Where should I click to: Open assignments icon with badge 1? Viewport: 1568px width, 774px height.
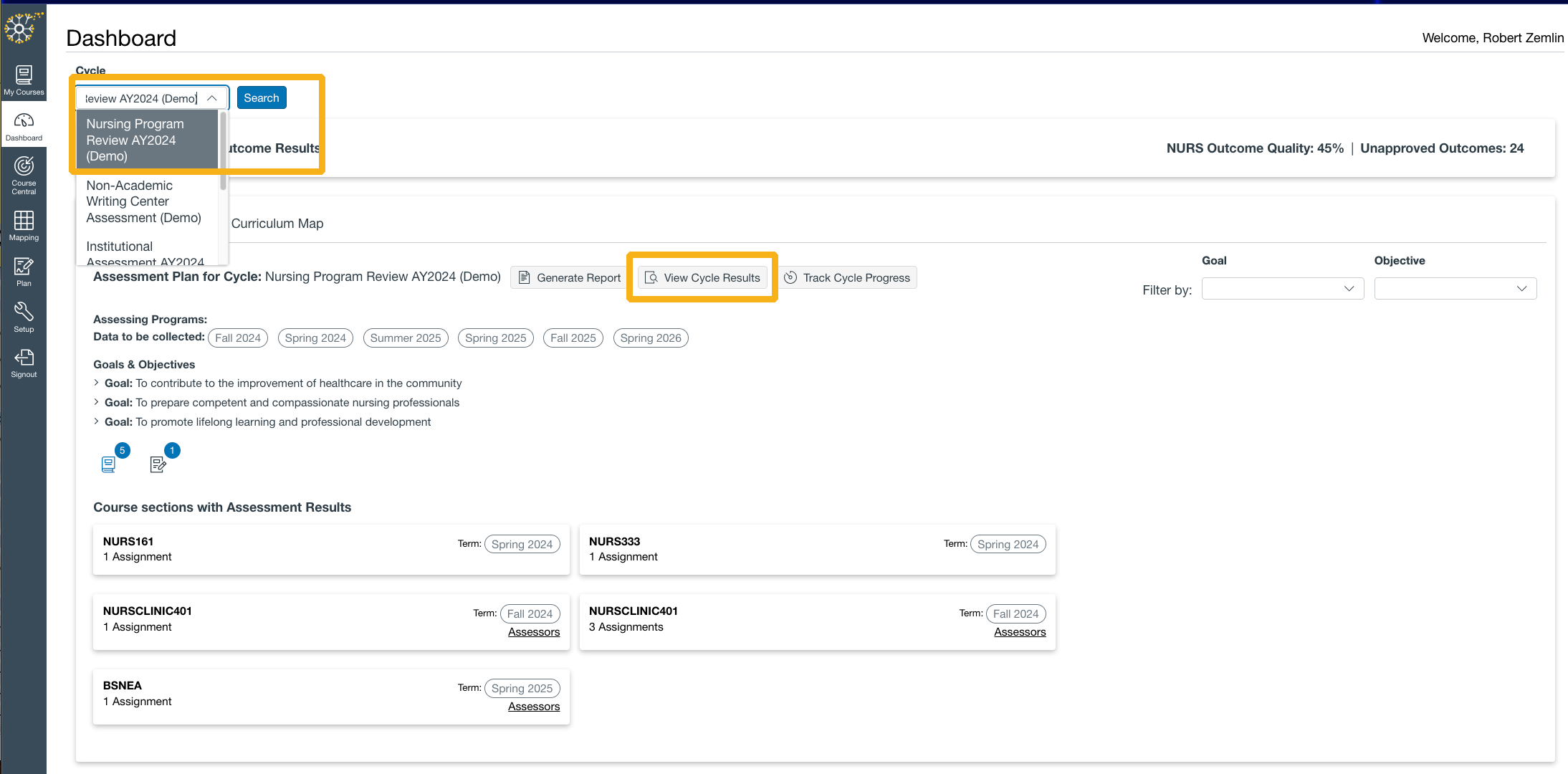pyautogui.click(x=158, y=464)
